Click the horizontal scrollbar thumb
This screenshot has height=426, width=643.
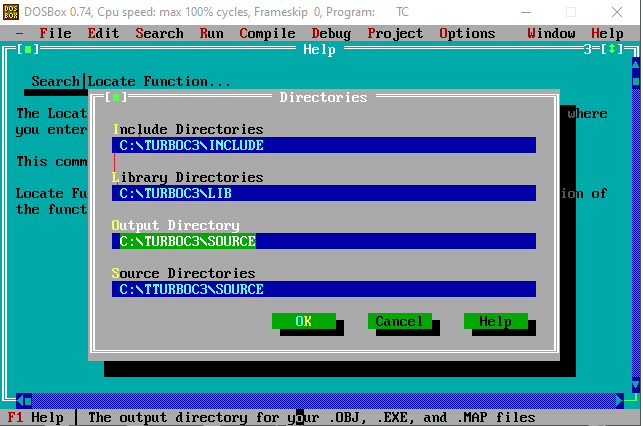click(x=28, y=401)
